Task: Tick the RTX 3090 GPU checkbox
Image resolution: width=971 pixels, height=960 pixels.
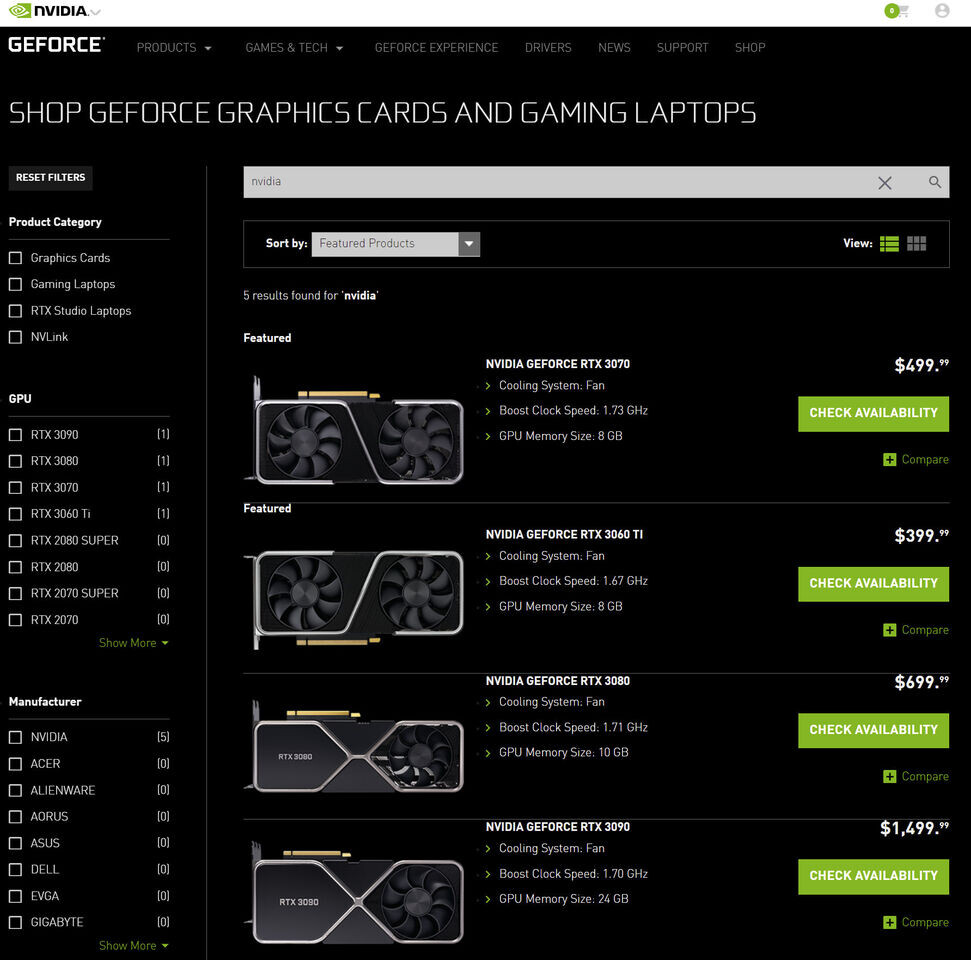Action: tap(15, 435)
